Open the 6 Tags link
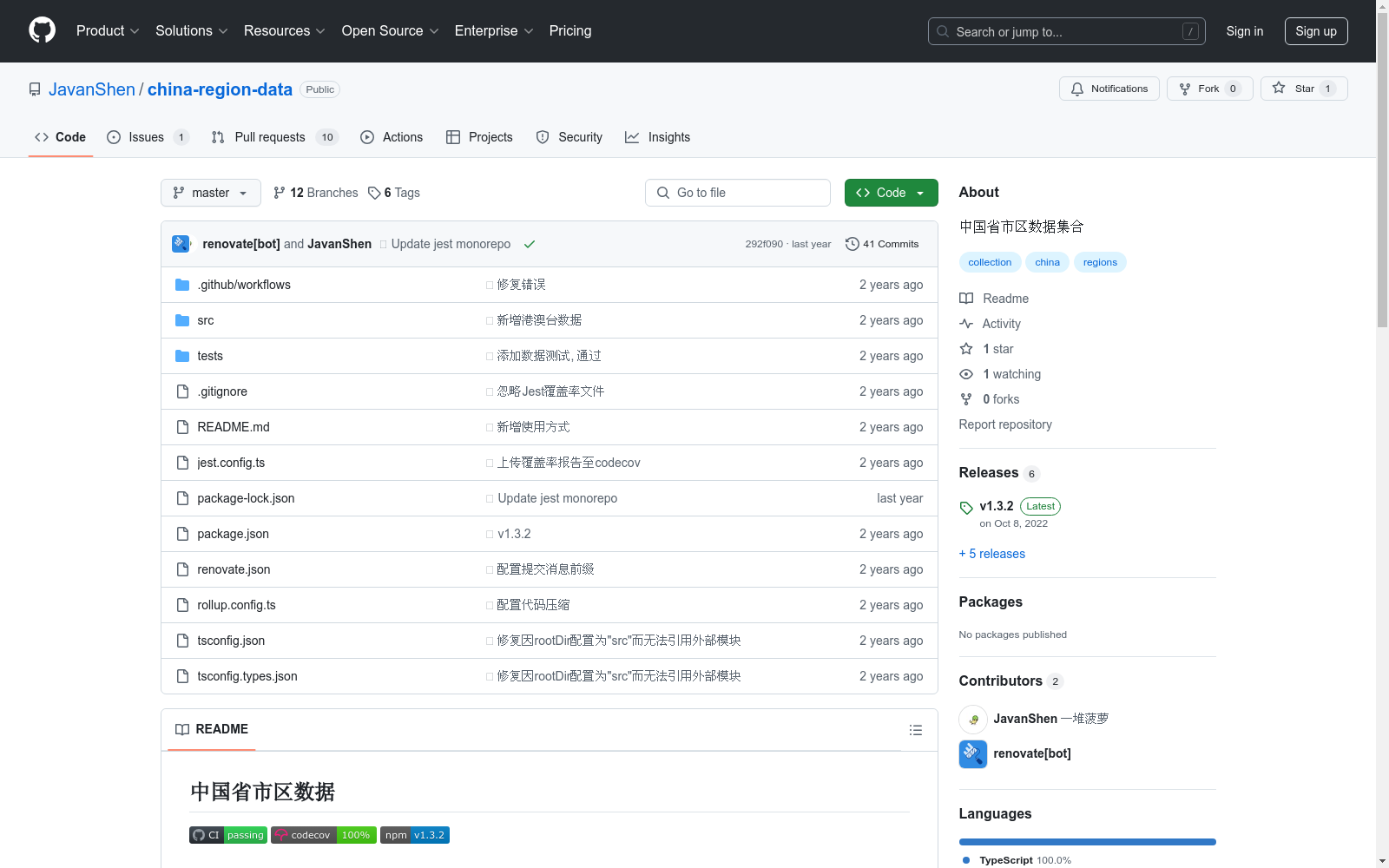Viewport: 1389px width, 868px height. point(394,193)
